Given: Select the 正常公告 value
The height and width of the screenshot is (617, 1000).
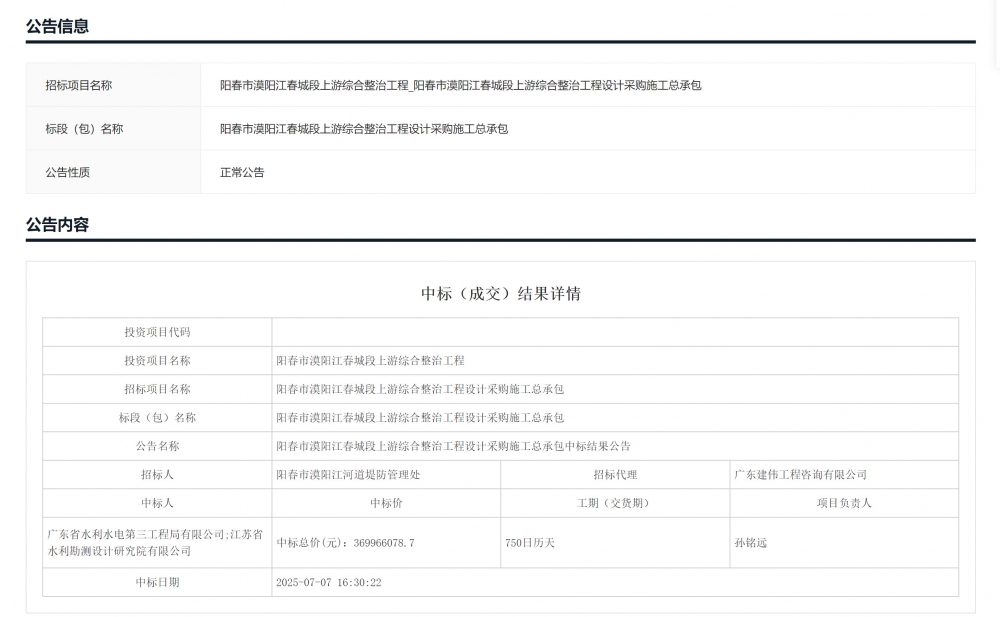Looking at the screenshot, I should [242, 172].
